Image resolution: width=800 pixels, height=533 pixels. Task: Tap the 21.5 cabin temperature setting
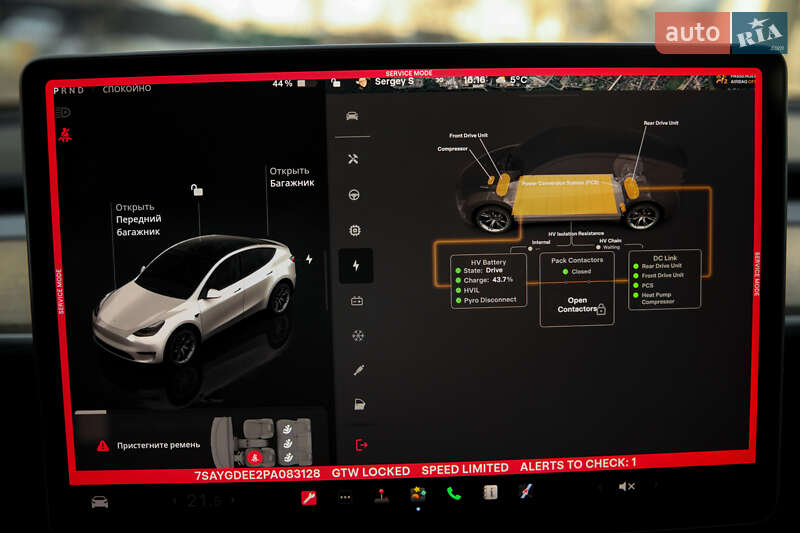point(204,501)
